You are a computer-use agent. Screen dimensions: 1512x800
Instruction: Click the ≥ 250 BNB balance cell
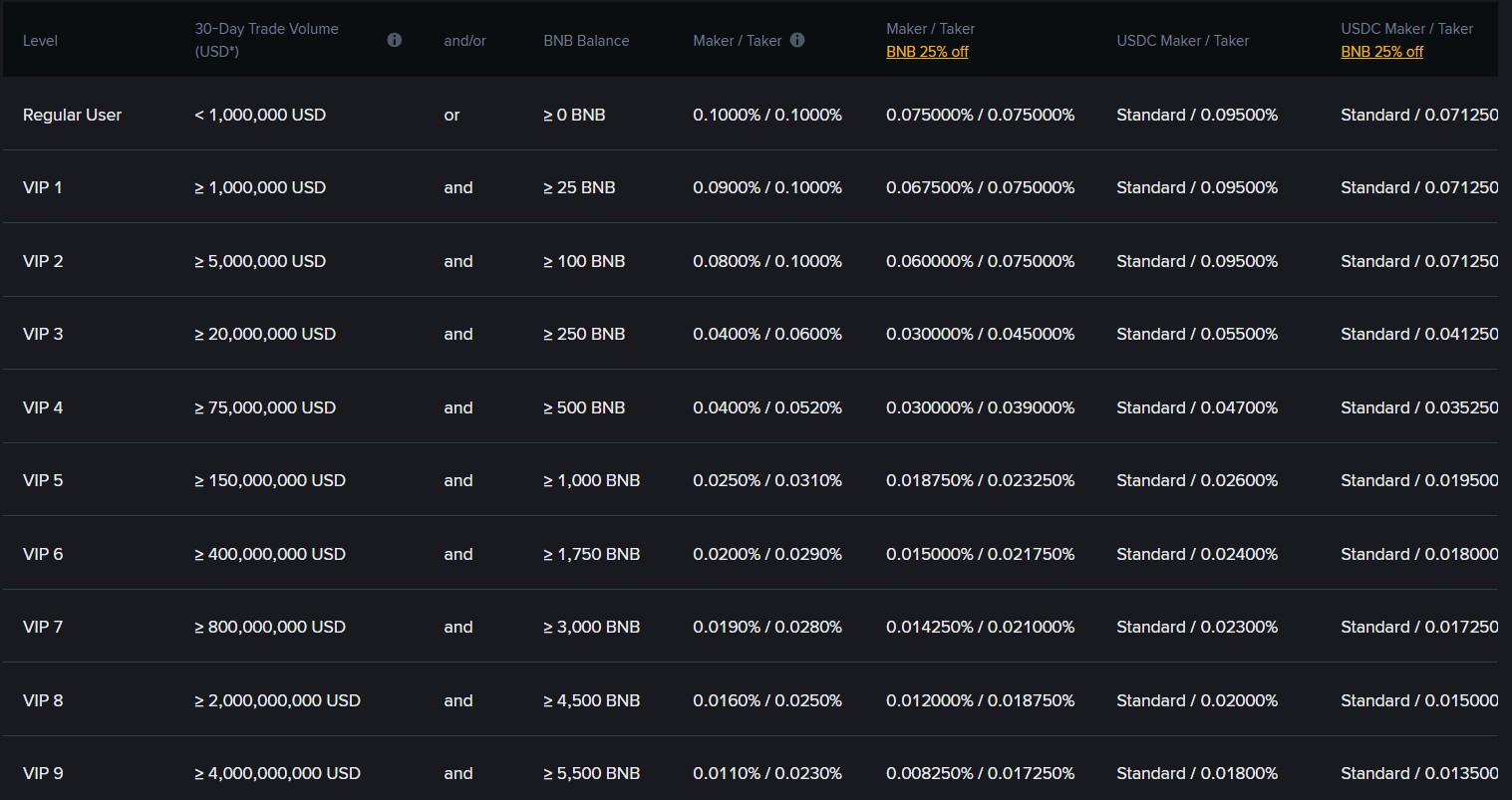pyautogui.click(x=584, y=334)
